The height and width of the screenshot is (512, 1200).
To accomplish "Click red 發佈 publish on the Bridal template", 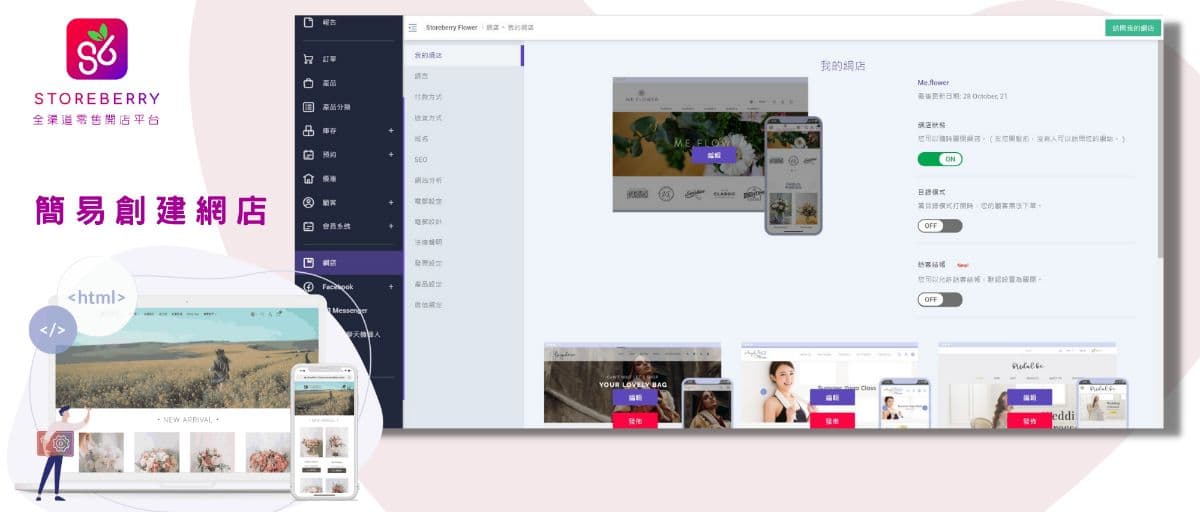I will pos(1029,420).
